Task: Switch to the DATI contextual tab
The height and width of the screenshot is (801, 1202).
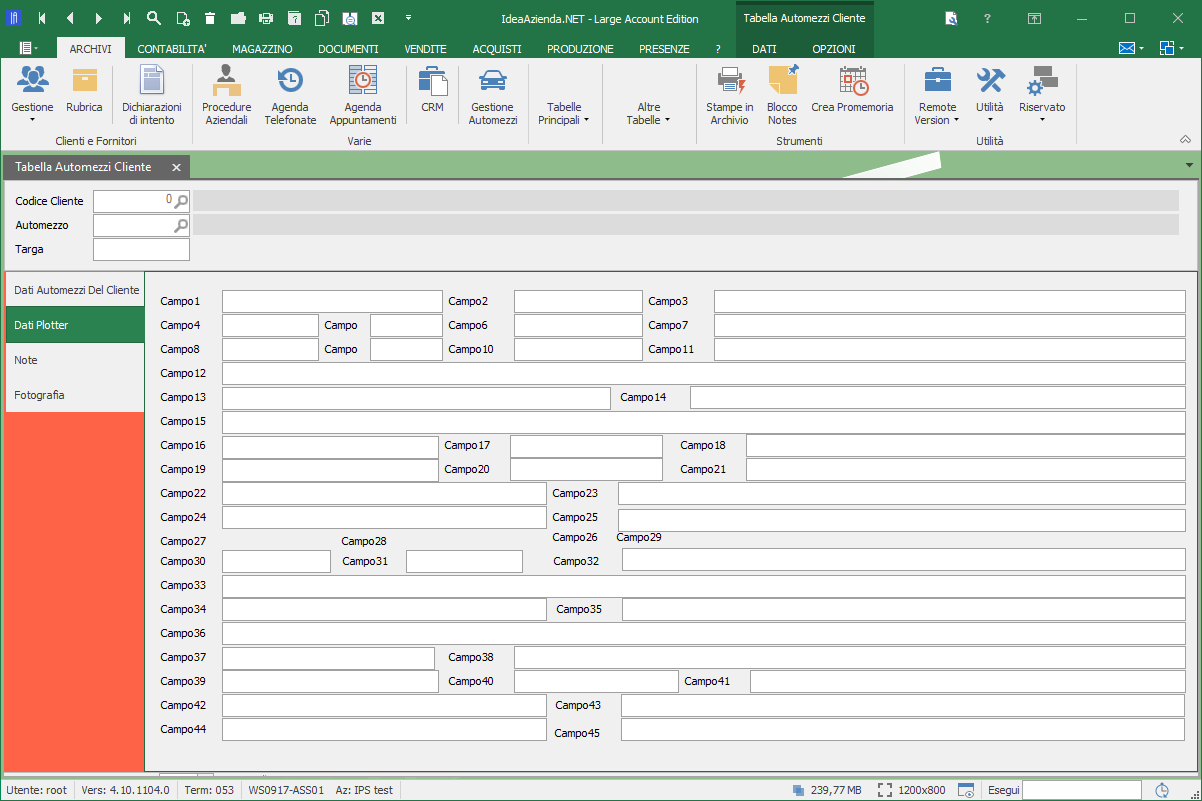Action: [764, 48]
